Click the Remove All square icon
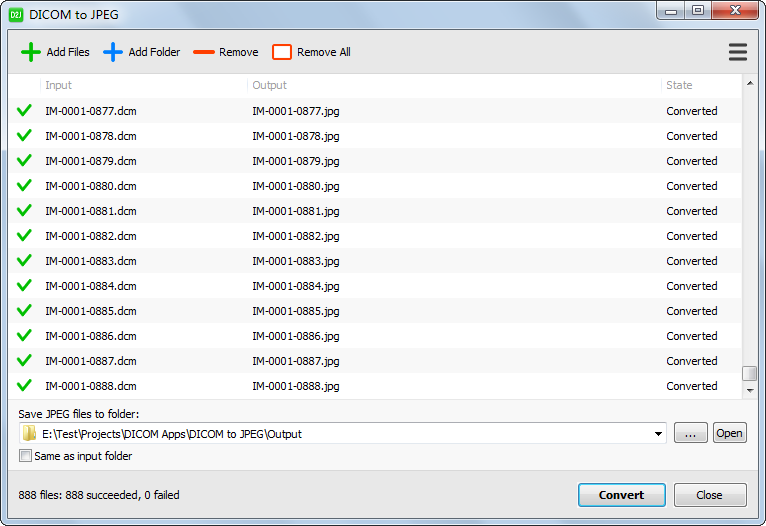Screen dimensions: 766x526 (x=282, y=52)
